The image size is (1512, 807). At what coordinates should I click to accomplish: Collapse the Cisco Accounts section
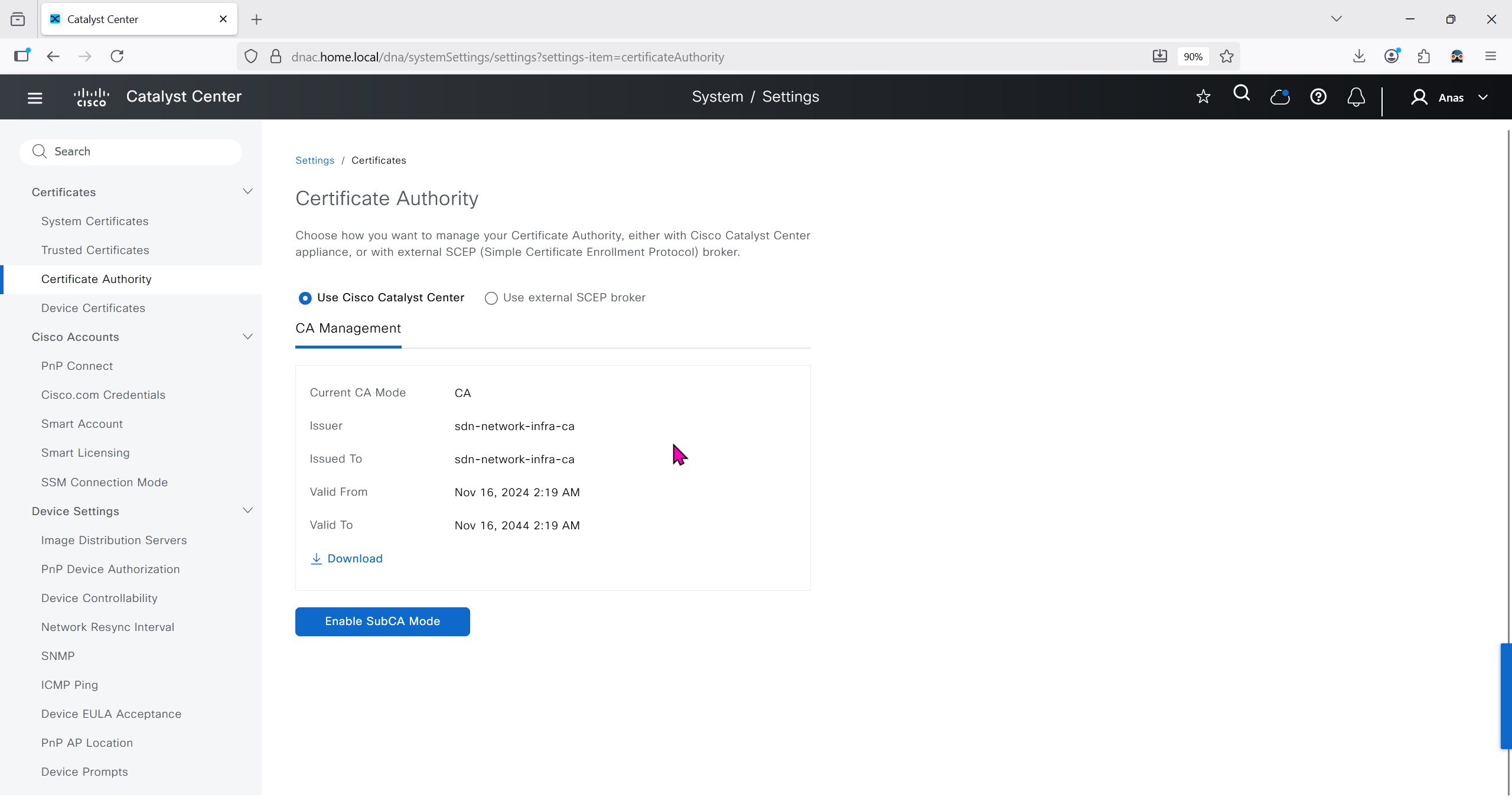pos(248,337)
